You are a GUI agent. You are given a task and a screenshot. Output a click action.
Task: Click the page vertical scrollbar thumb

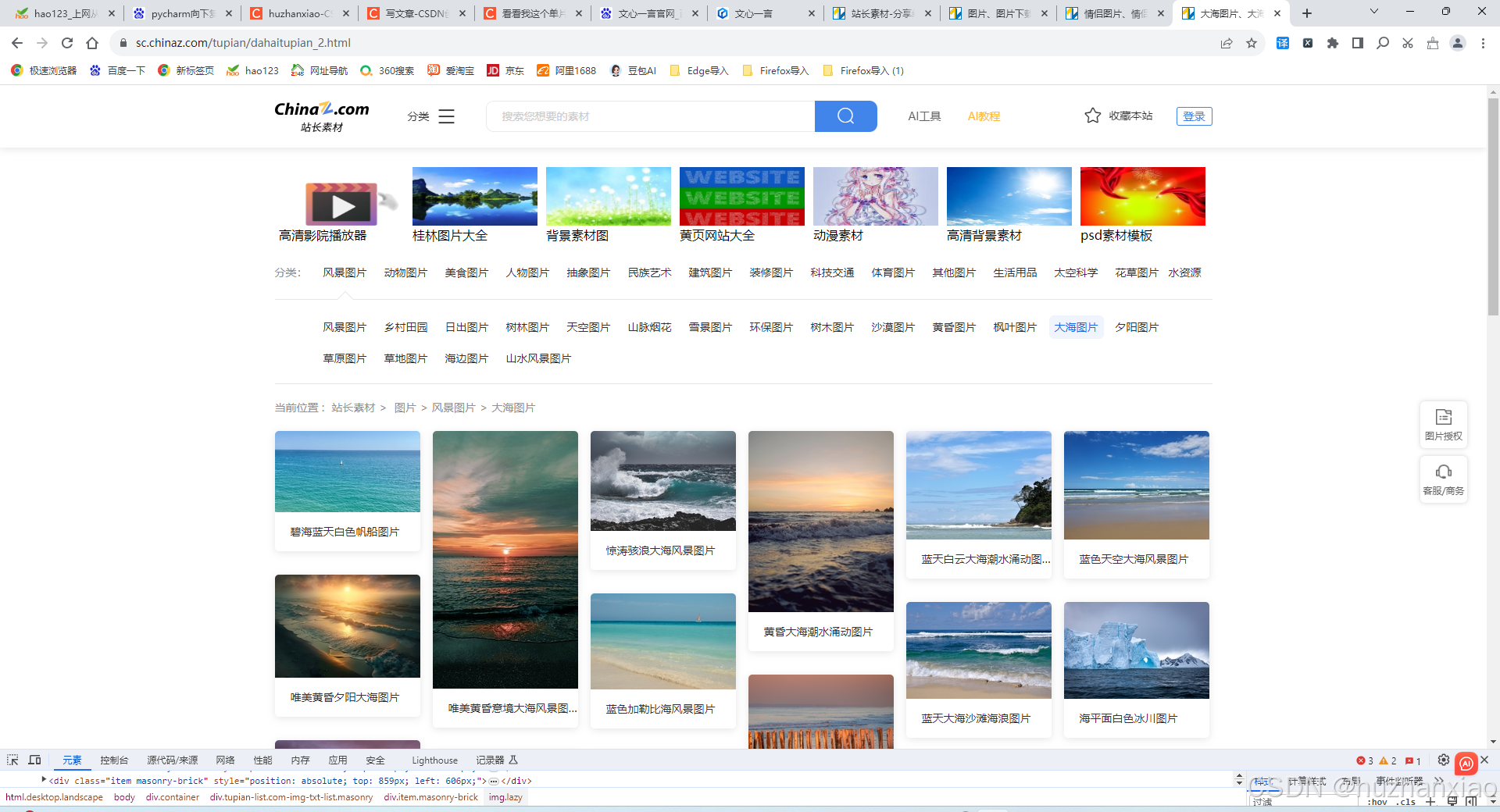point(1493,207)
